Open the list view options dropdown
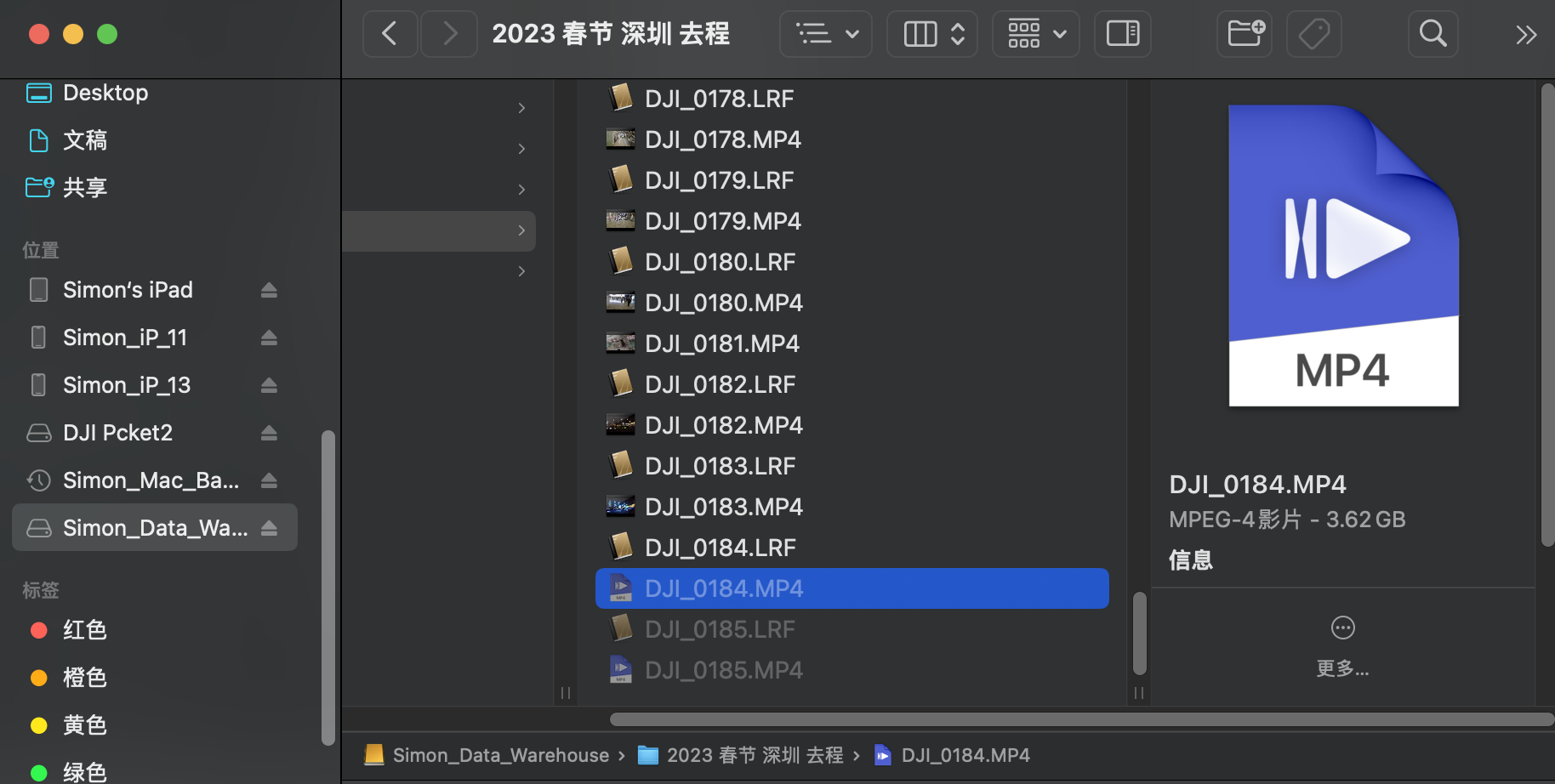The image size is (1555, 784). point(826,34)
